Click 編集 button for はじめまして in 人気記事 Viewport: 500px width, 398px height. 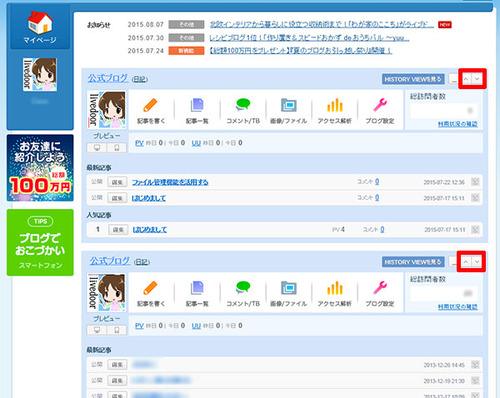[118, 229]
